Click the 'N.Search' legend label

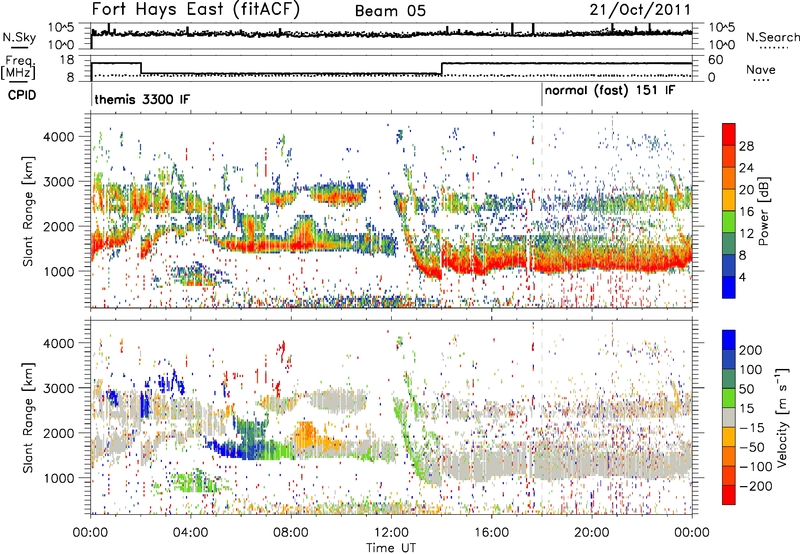pyautogui.click(x=772, y=37)
